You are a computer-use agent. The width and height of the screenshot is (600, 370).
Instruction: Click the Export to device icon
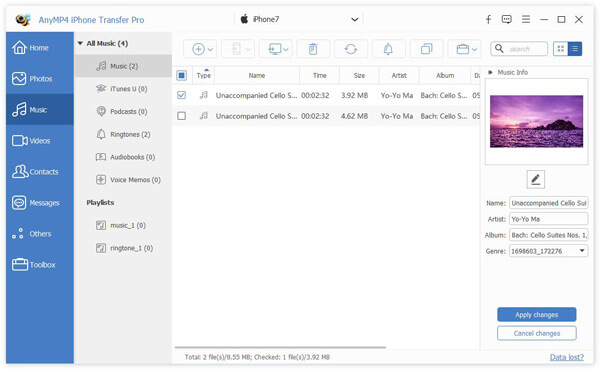pyautogui.click(x=236, y=49)
